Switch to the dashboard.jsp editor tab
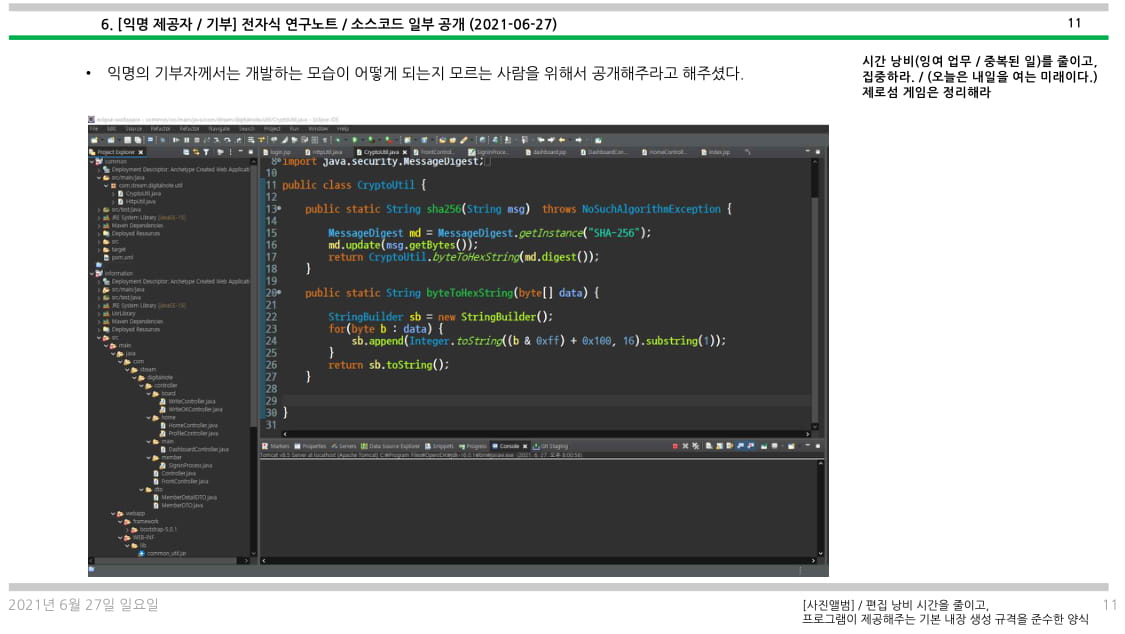 coord(547,153)
